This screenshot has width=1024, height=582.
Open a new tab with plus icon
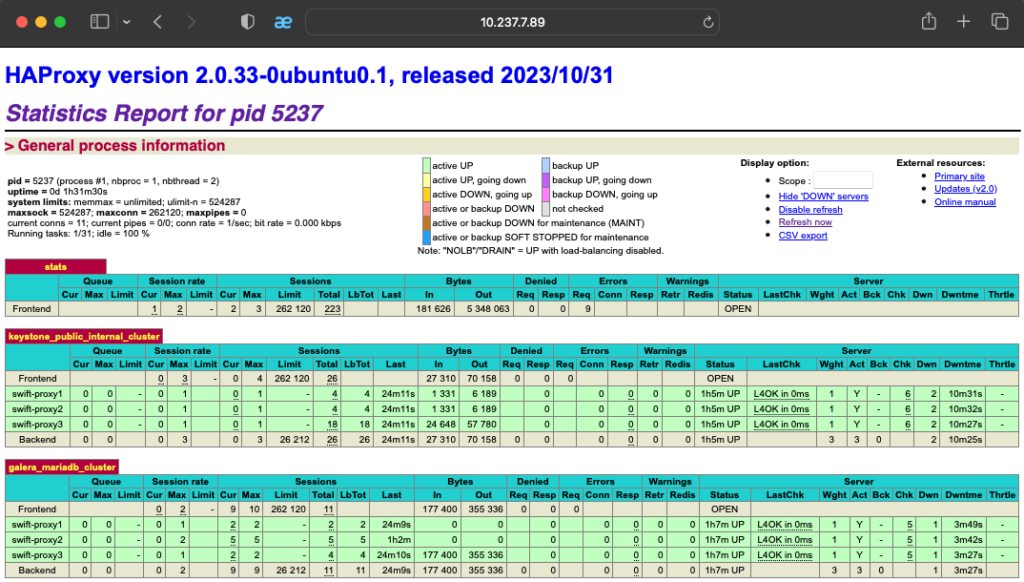963,22
